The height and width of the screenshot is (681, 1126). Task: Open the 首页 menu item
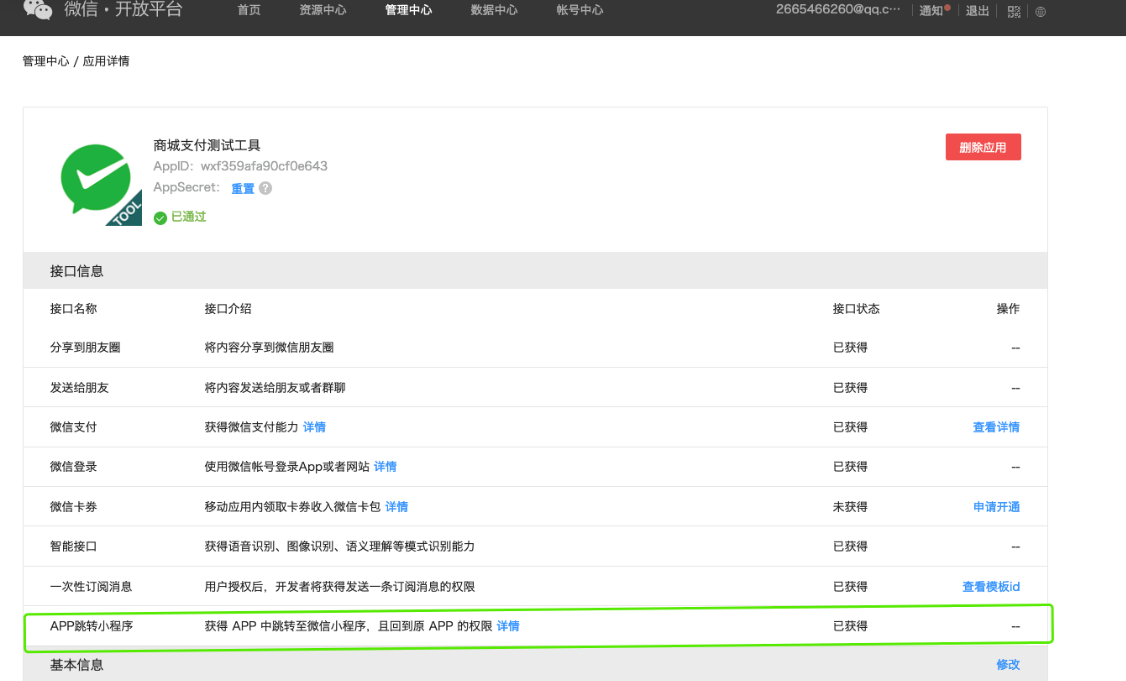point(249,10)
